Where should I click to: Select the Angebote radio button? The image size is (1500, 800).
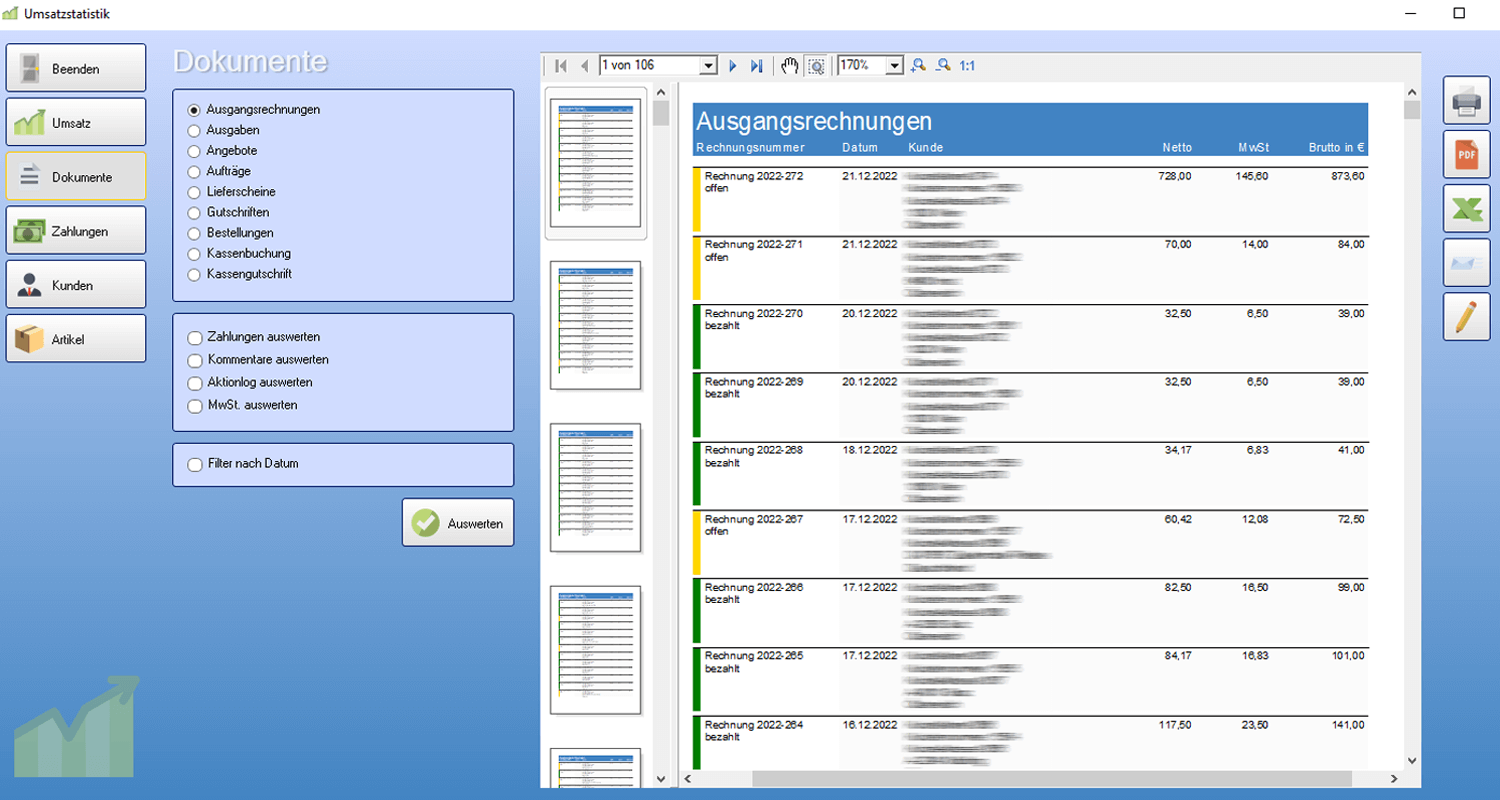tap(194, 151)
